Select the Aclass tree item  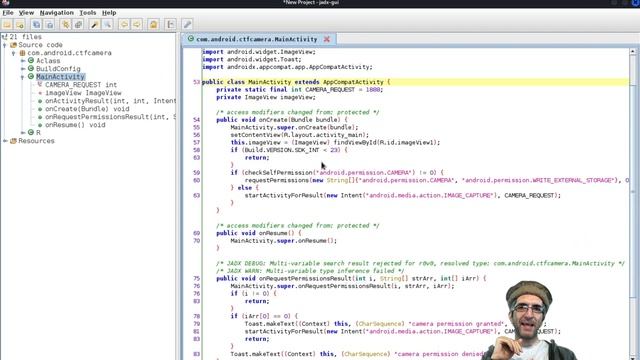click(x=48, y=61)
